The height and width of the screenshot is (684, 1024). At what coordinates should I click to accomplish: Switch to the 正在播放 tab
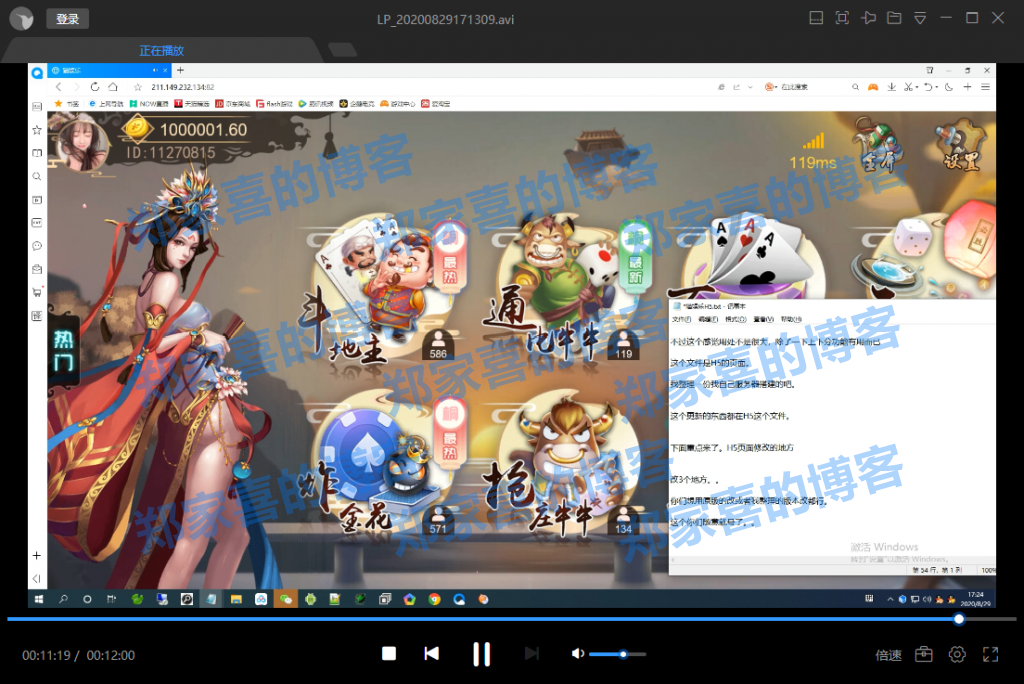(161, 50)
